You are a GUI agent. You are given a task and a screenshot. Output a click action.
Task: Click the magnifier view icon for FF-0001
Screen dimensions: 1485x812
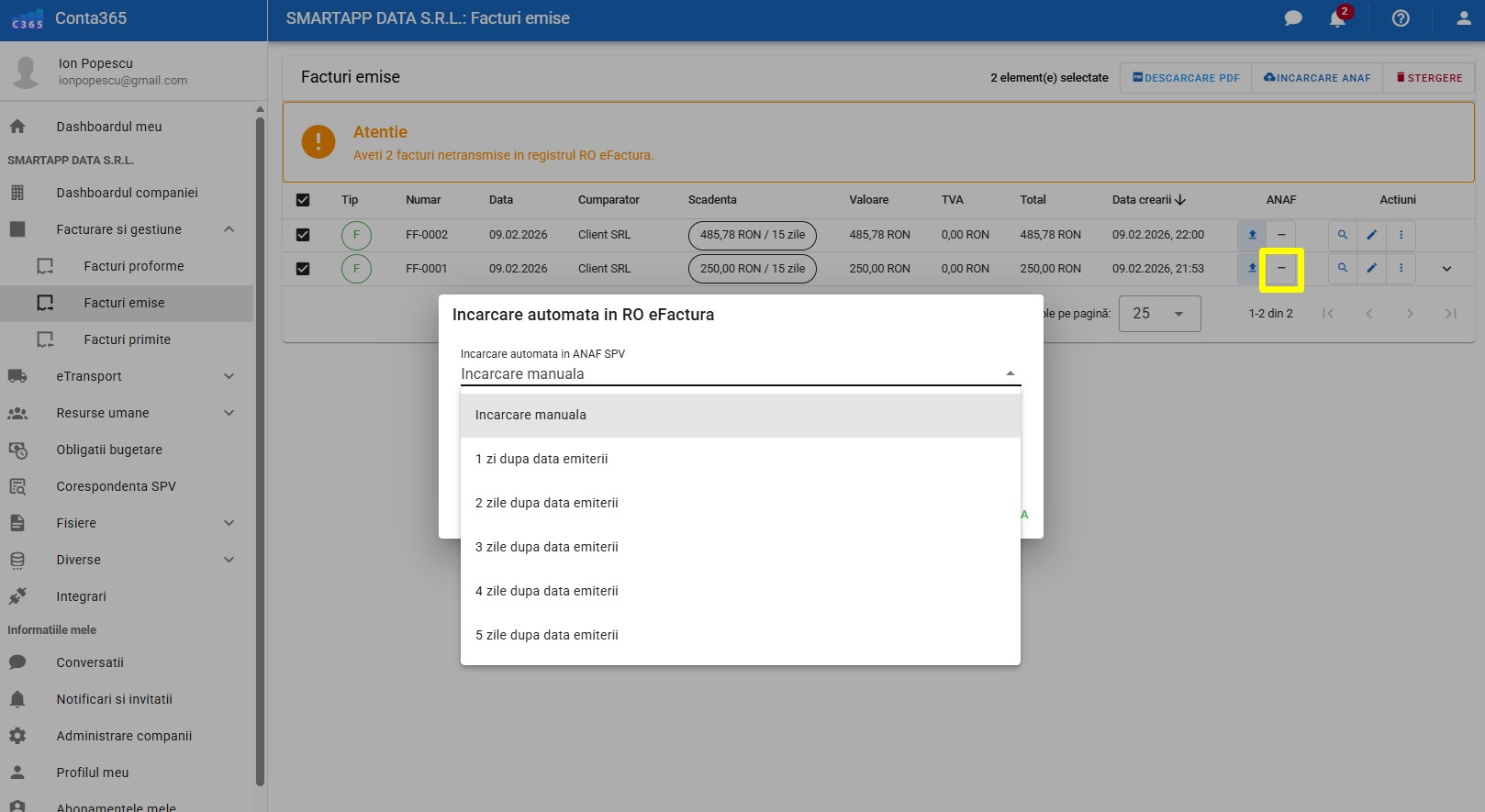[1343, 269]
